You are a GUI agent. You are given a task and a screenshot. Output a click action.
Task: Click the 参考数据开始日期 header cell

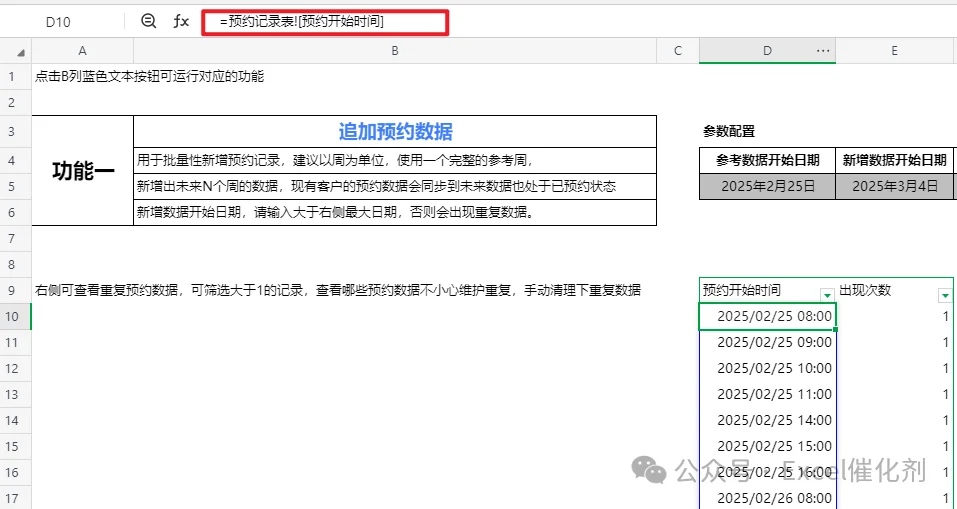click(767, 160)
